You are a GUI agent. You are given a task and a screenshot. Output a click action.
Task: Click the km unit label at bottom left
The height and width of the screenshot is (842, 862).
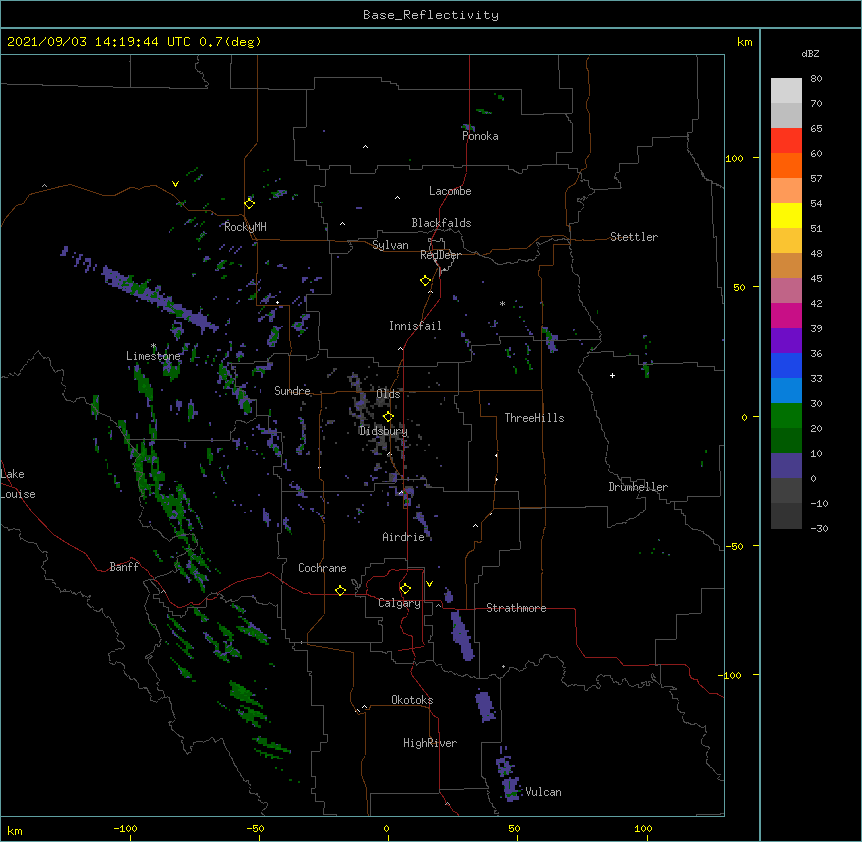point(15,830)
